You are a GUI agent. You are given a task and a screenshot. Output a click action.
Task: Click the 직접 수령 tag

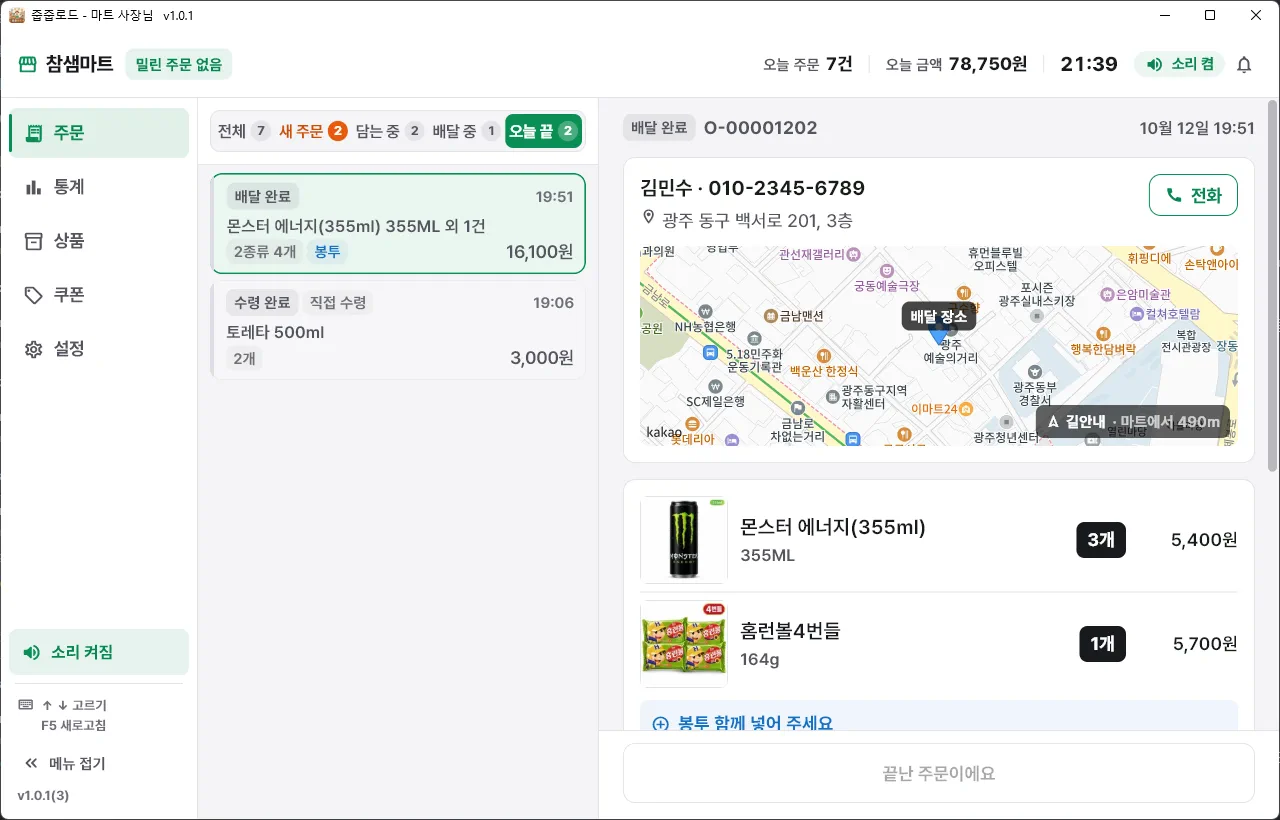click(338, 302)
